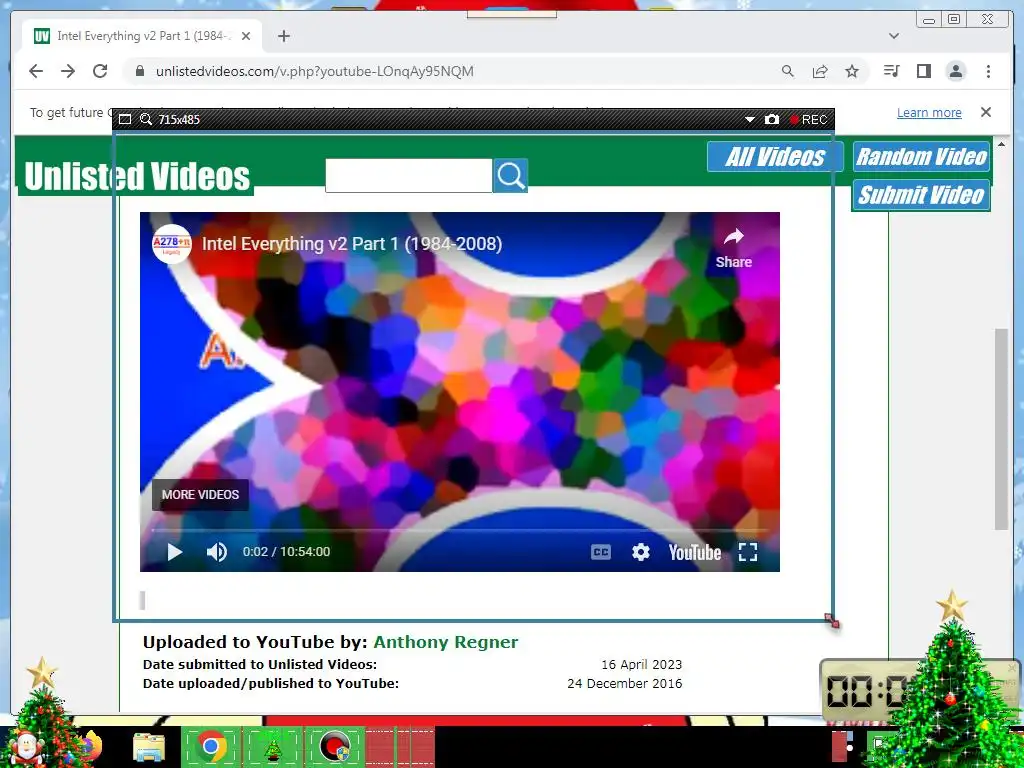Viewport: 1024px width, 768px height.
Task: Click the address bar URL
Action: pos(315,71)
